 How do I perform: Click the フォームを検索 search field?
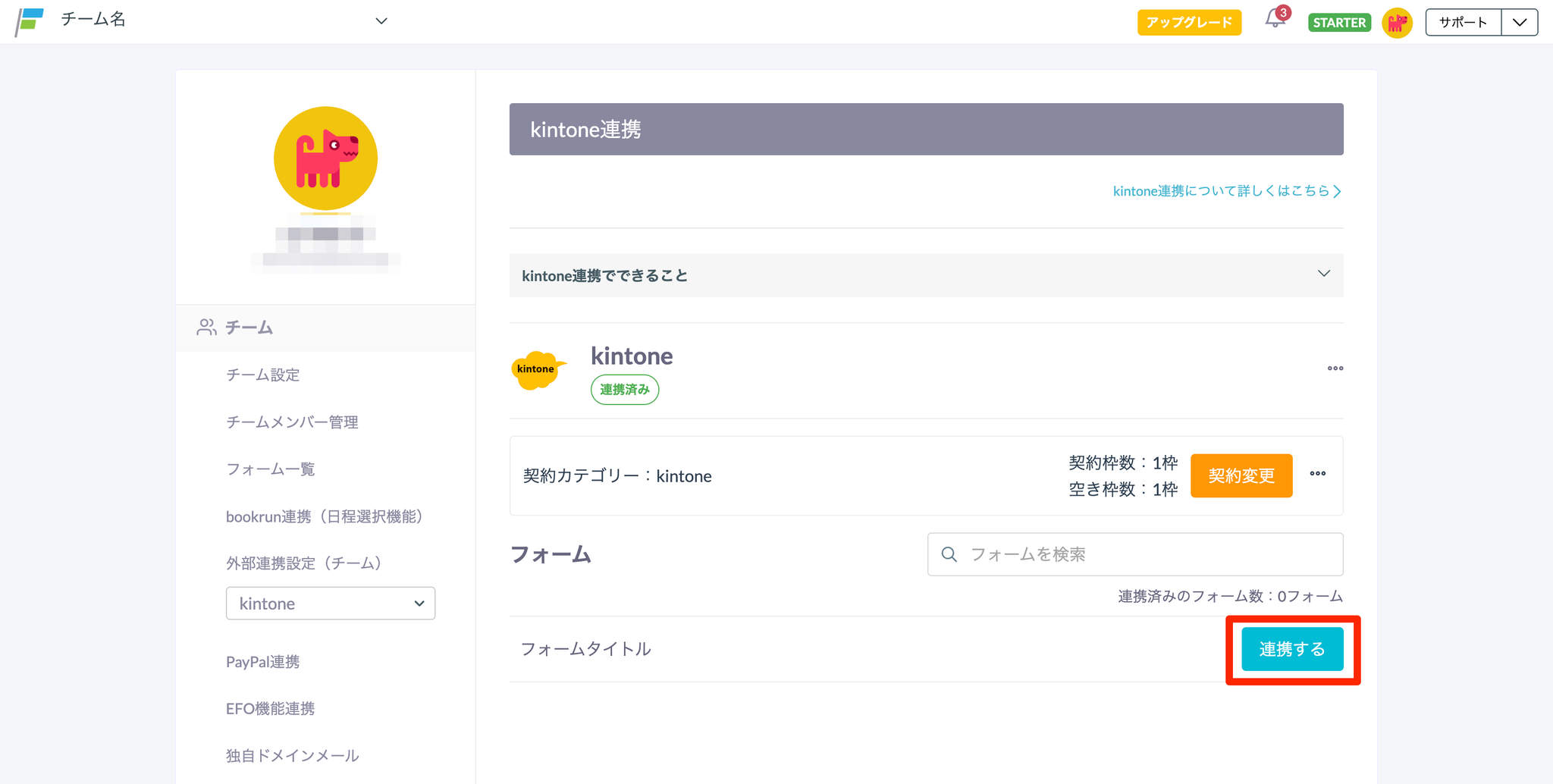(1145, 554)
